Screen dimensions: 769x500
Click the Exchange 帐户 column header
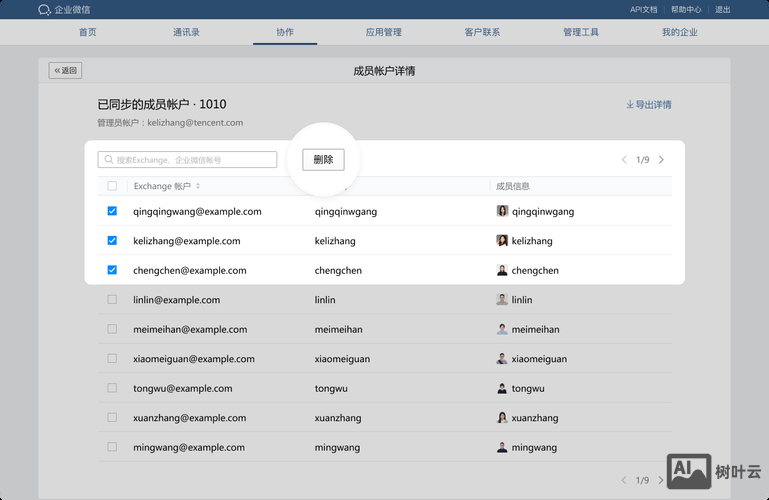click(x=162, y=186)
